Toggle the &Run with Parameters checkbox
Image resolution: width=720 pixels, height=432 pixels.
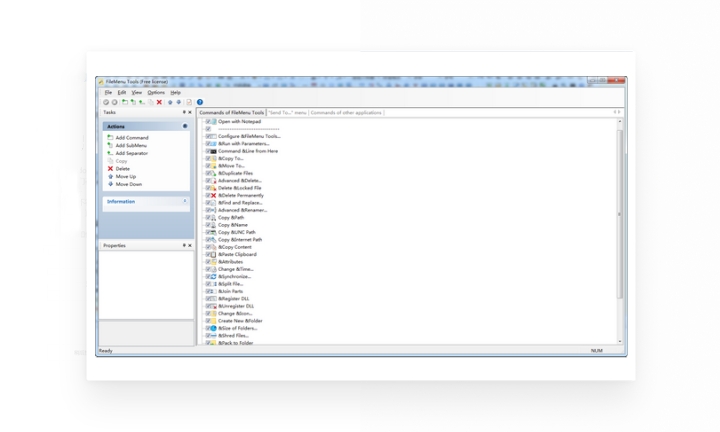point(208,144)
